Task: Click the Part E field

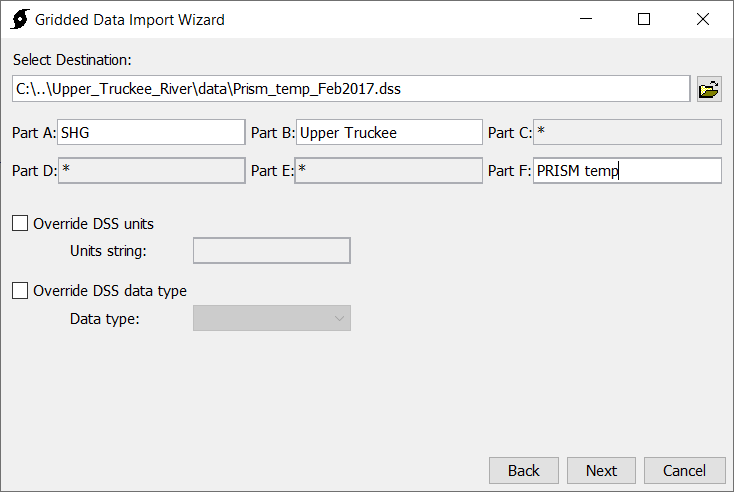Action: pos(389,170)
